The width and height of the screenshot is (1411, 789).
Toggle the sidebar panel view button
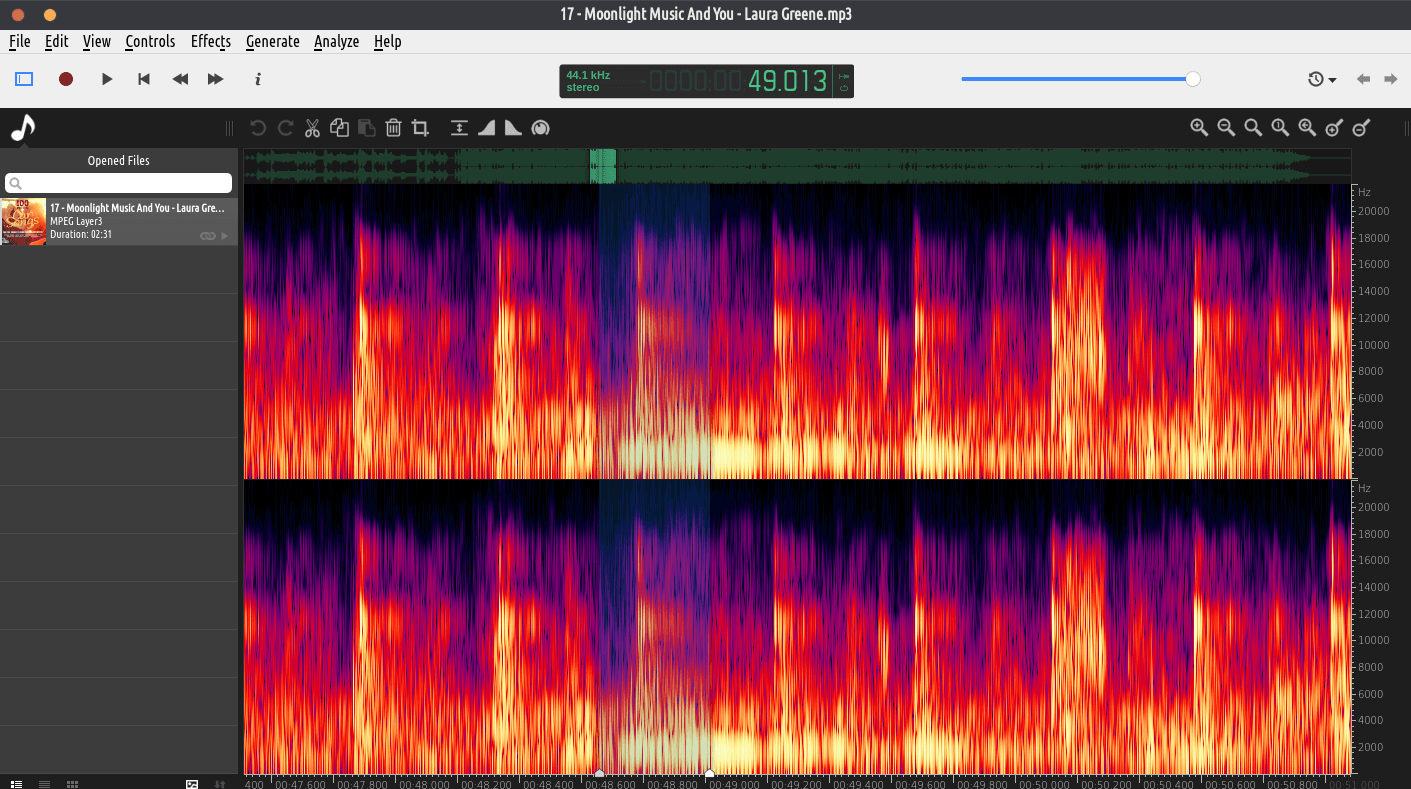[x=24, y=79]
